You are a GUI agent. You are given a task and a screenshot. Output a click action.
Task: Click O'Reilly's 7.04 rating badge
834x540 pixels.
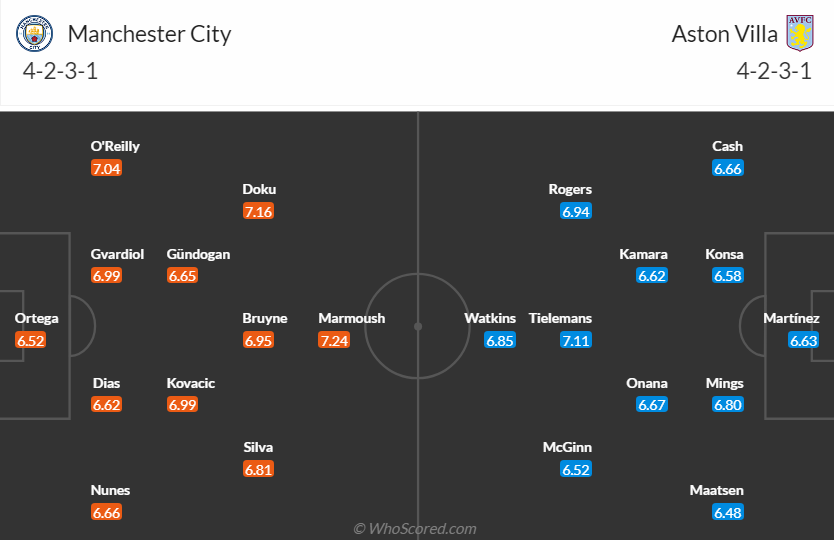click(x=106, y=169)
